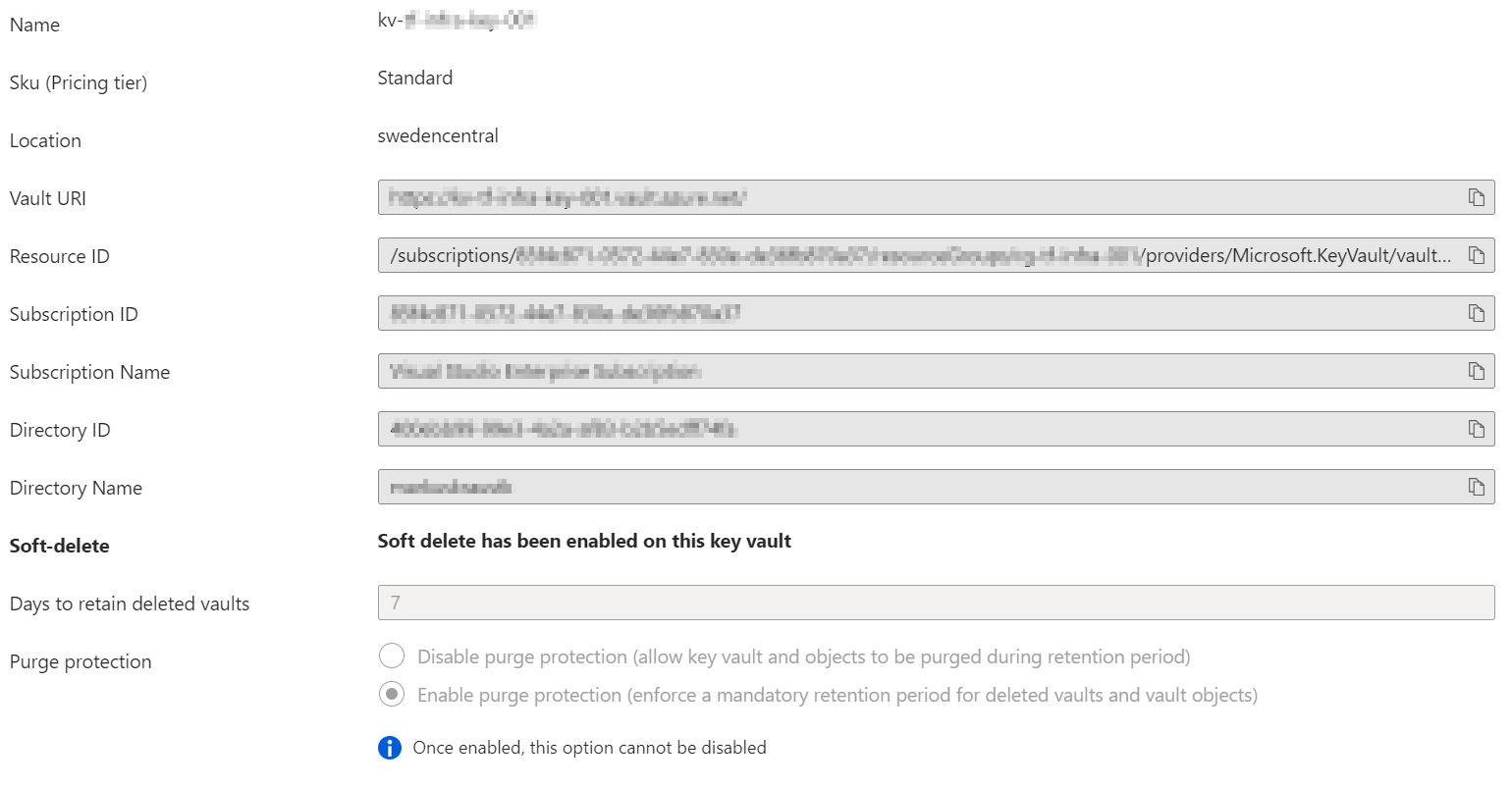Click the blue info icon
Image resolution: width=1512 pixels, height=787 pixels.
(390, 748)
